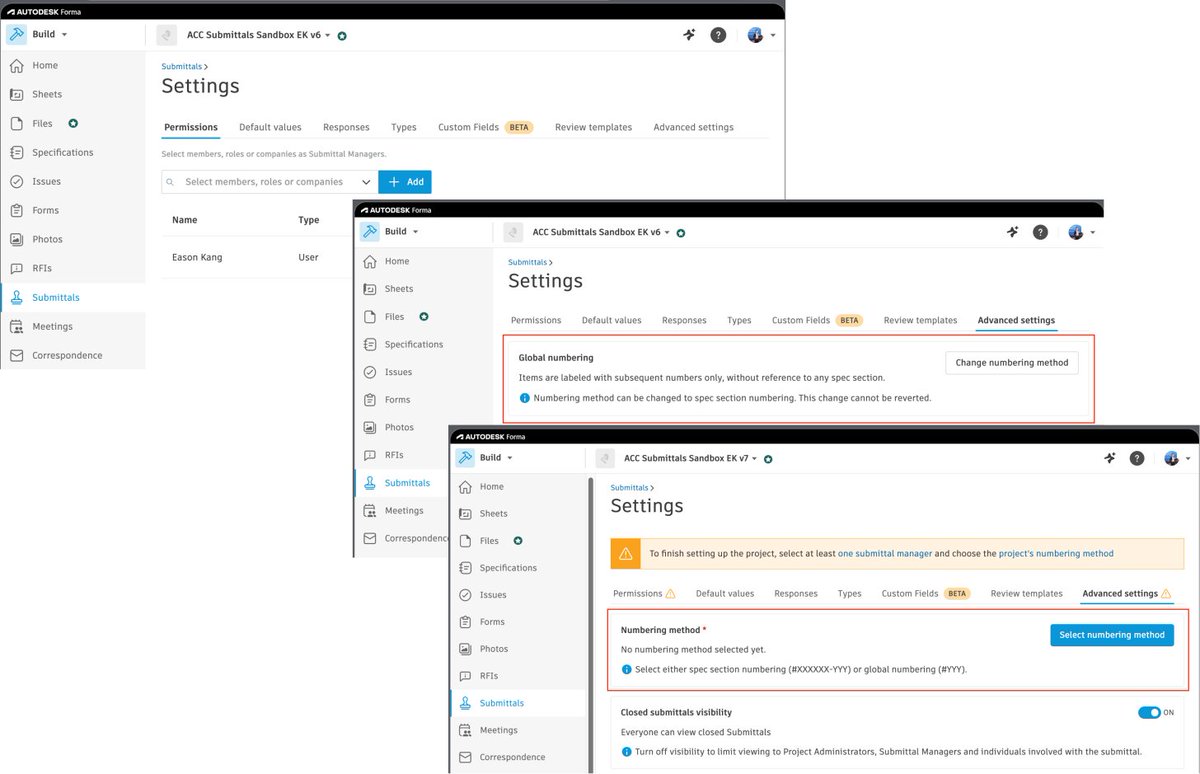This screenshot has width=1200, height=774.
Task: Open Meetings in the front v7 window sidebar
Action: click(499, 730)
